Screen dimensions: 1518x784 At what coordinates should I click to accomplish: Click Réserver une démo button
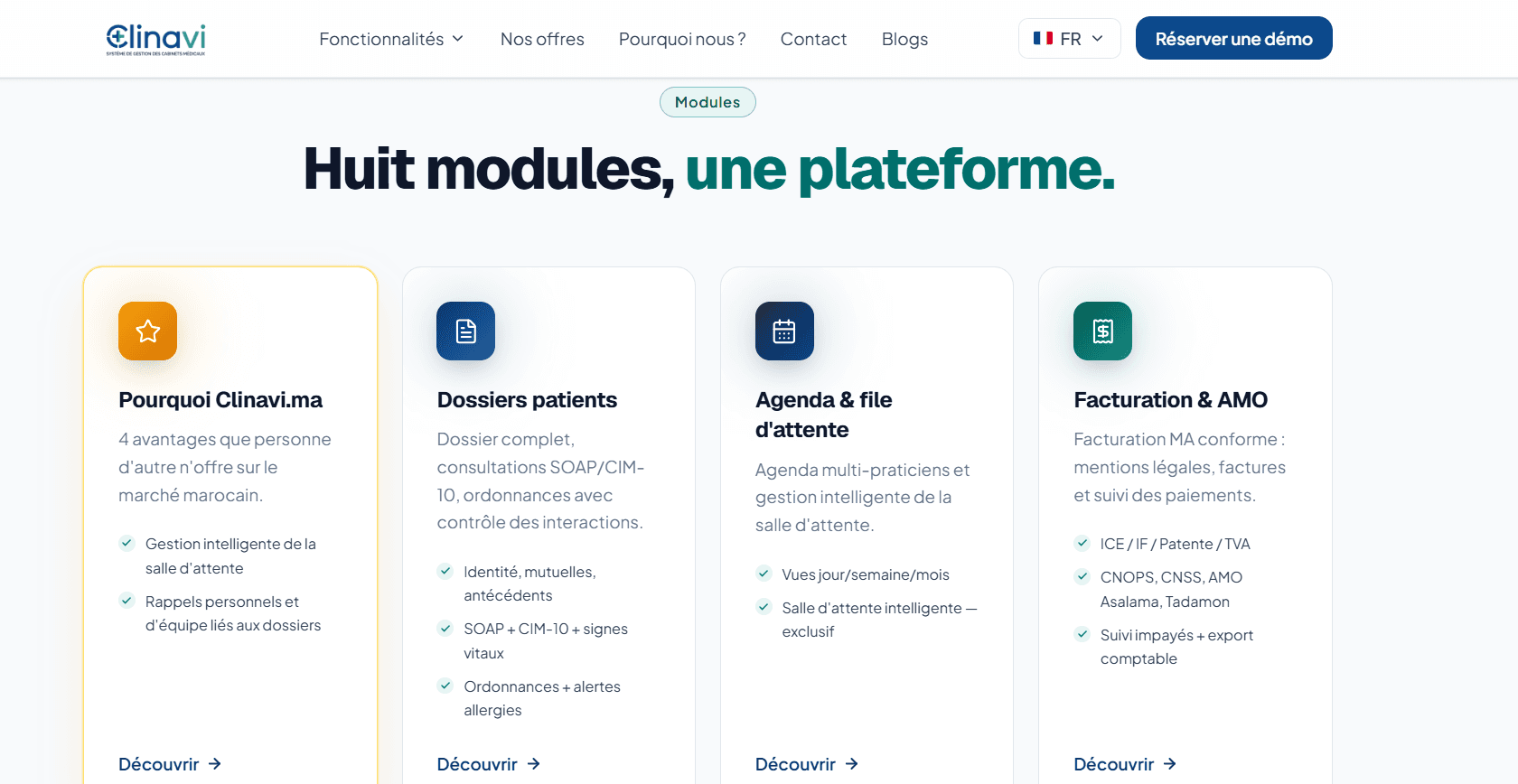[1233, 38]
